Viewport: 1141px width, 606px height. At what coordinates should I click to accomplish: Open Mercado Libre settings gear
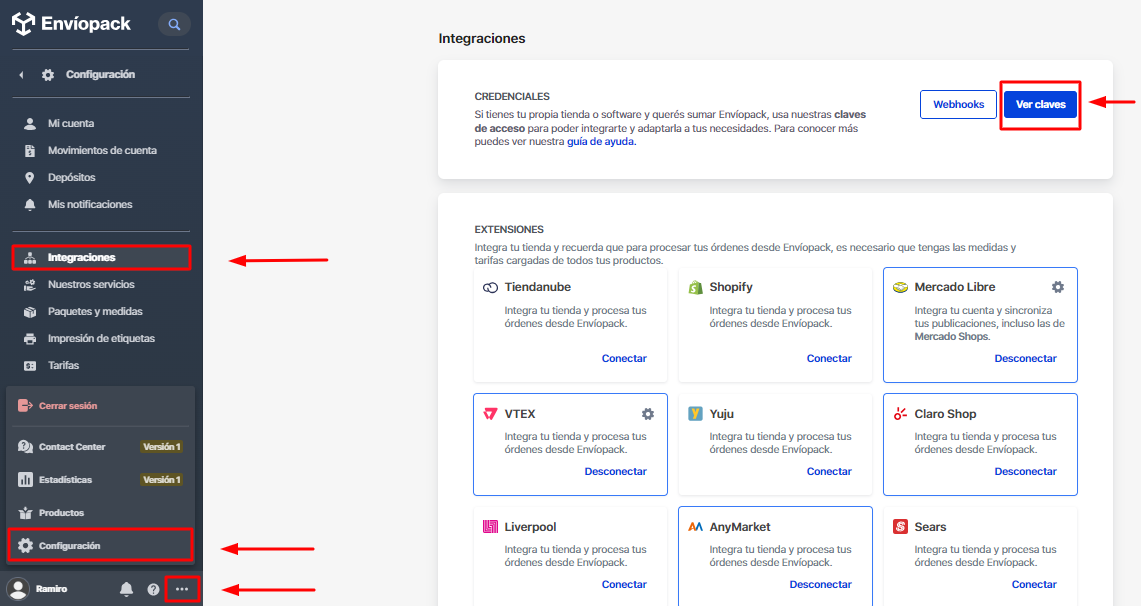coord(1057,287)
